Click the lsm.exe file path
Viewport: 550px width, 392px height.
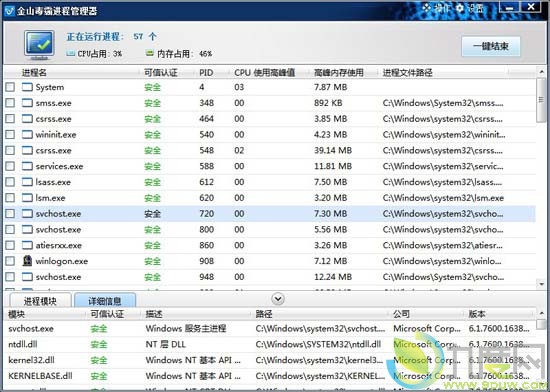coord(443,198)
